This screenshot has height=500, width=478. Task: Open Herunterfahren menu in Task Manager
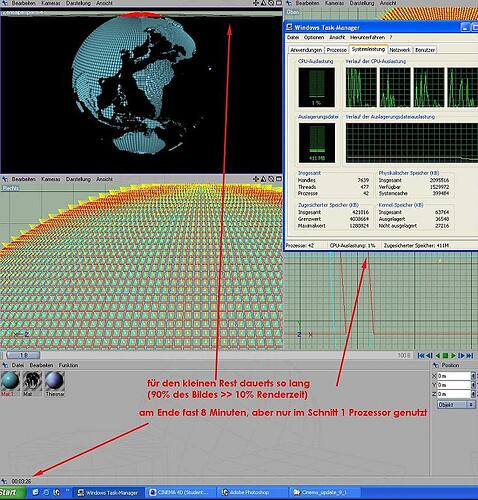(367, 37)
